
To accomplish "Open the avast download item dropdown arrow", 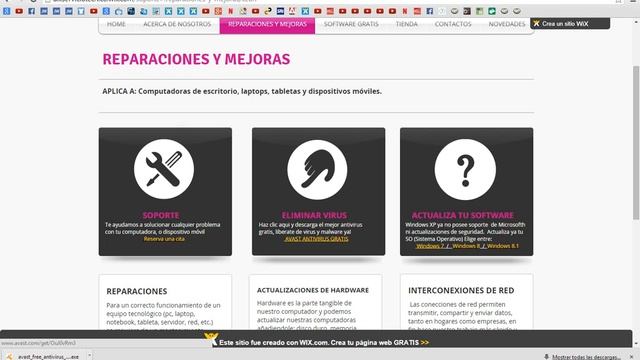I will pyautogui.click(x=89, y=356).
